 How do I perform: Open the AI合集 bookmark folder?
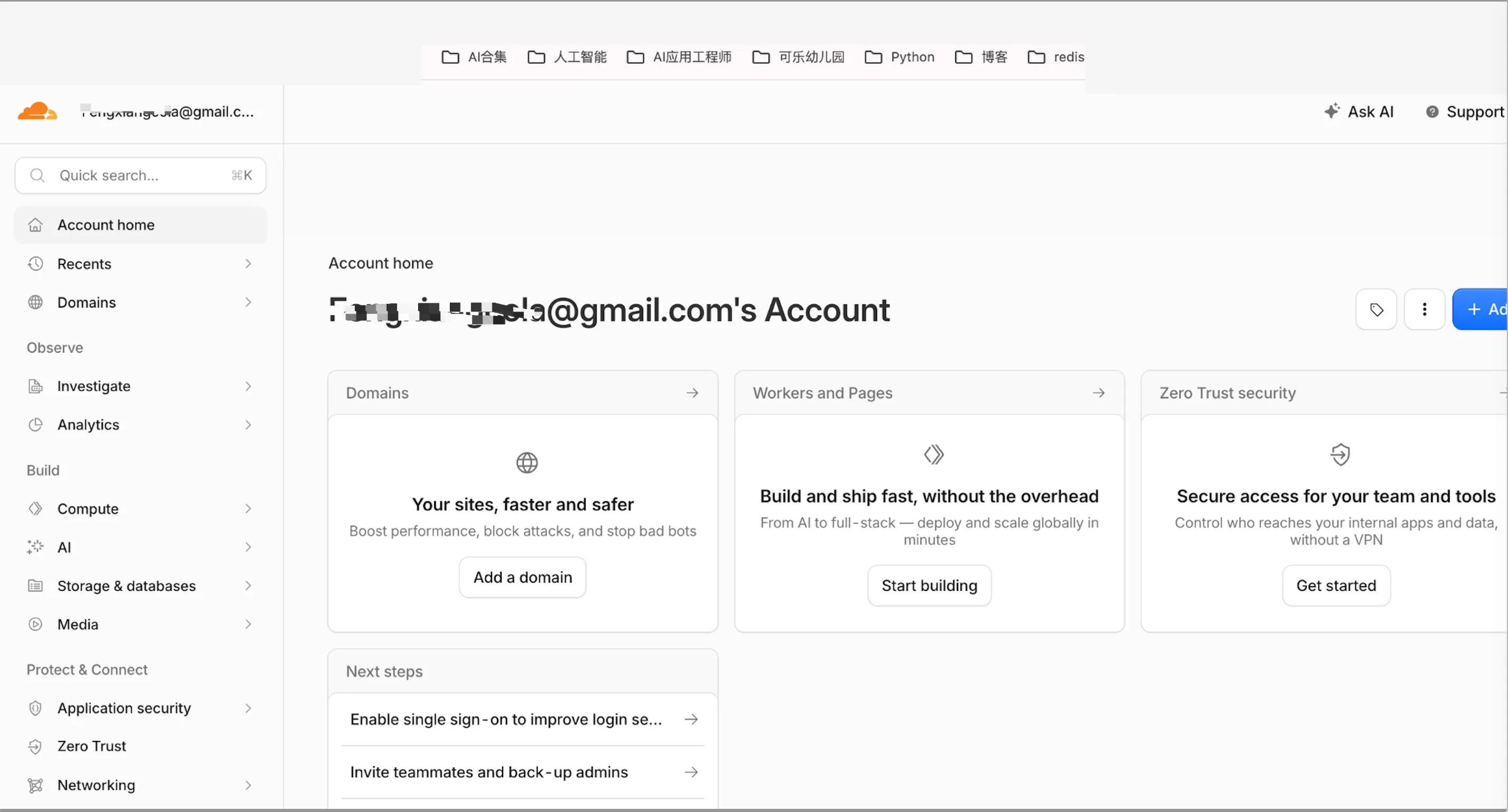[x=474, y=57]
